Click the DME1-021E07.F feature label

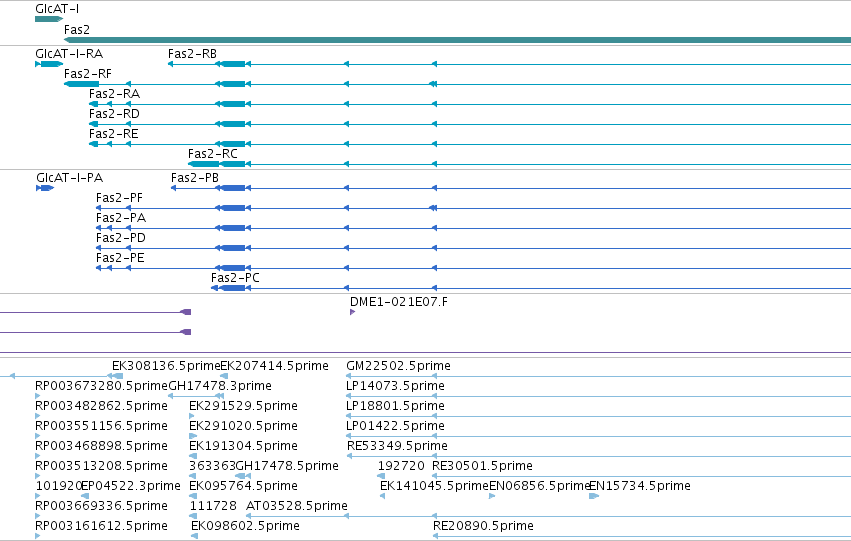[x=399, y=302]
